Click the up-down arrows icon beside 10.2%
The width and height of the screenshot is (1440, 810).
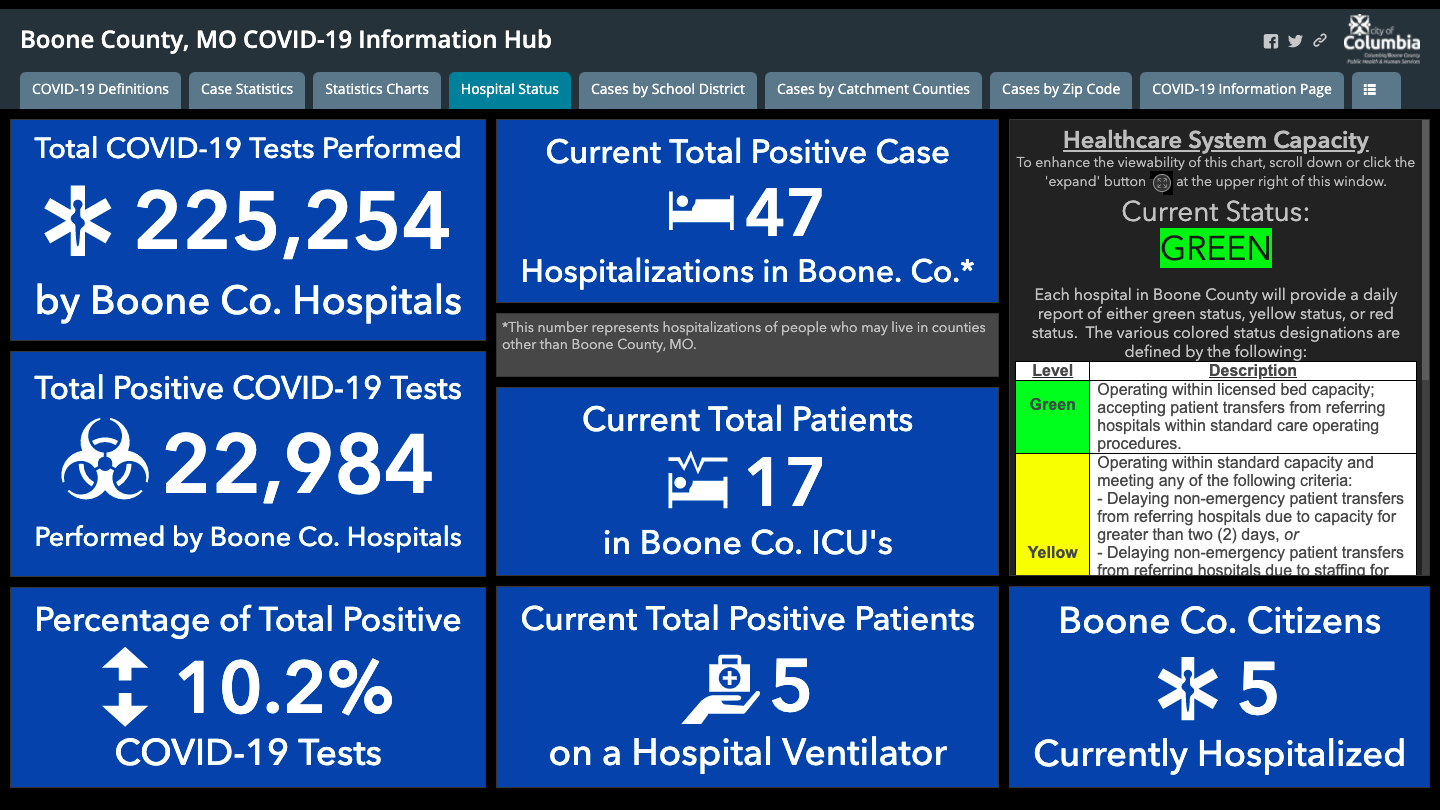coord(125,688)
